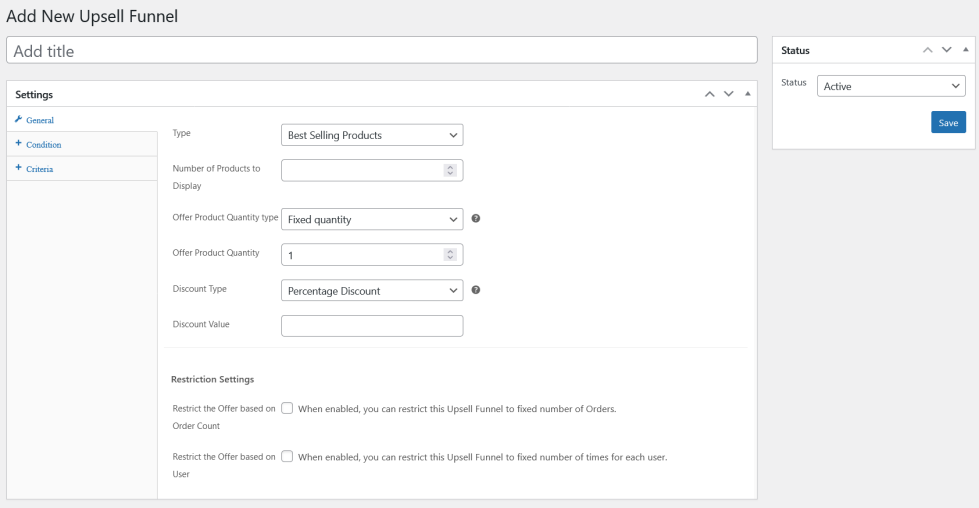Click help icon beside Offer Product Quantity type
This screenshot has width=979, height=508.
point(476,218)
